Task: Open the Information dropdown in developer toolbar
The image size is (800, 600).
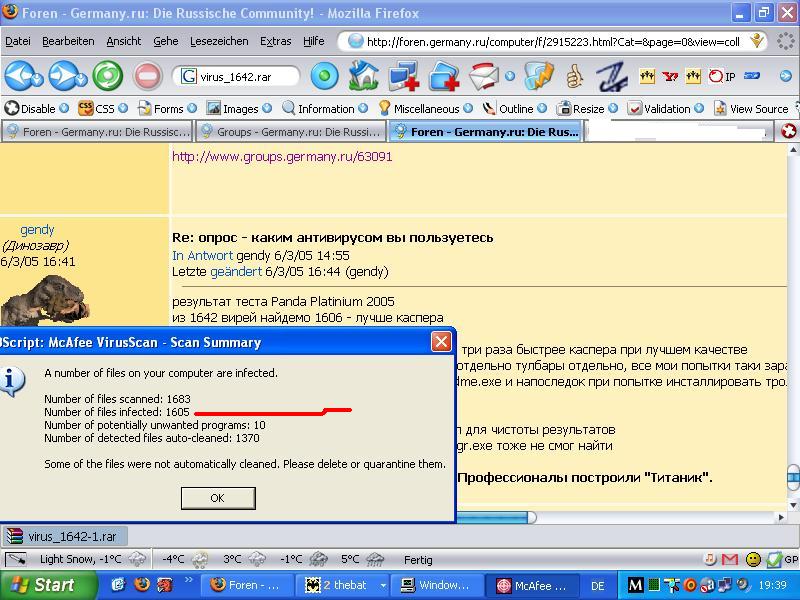Action: (x=363, y=109)
